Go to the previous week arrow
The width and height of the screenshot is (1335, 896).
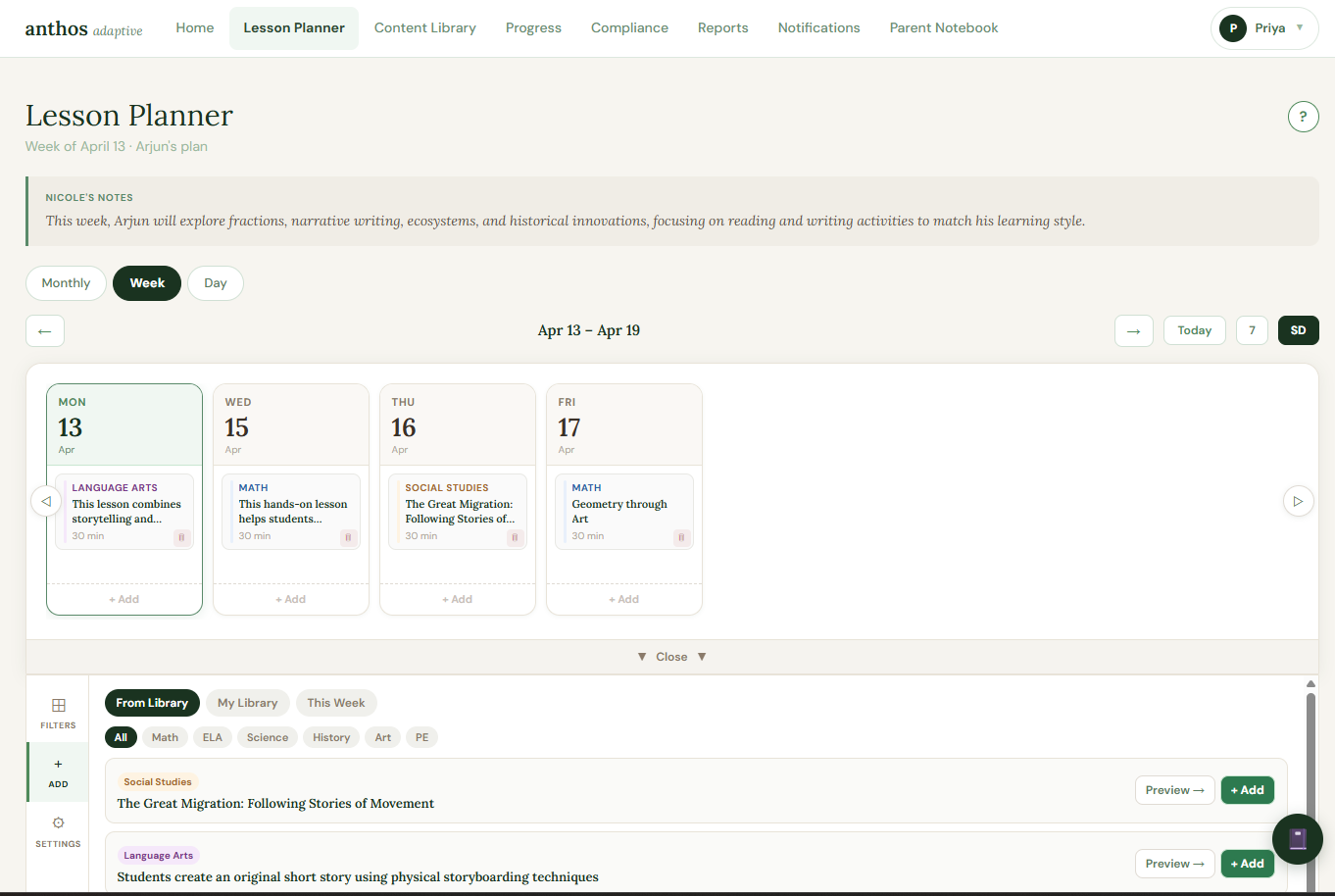coord(44,330)
